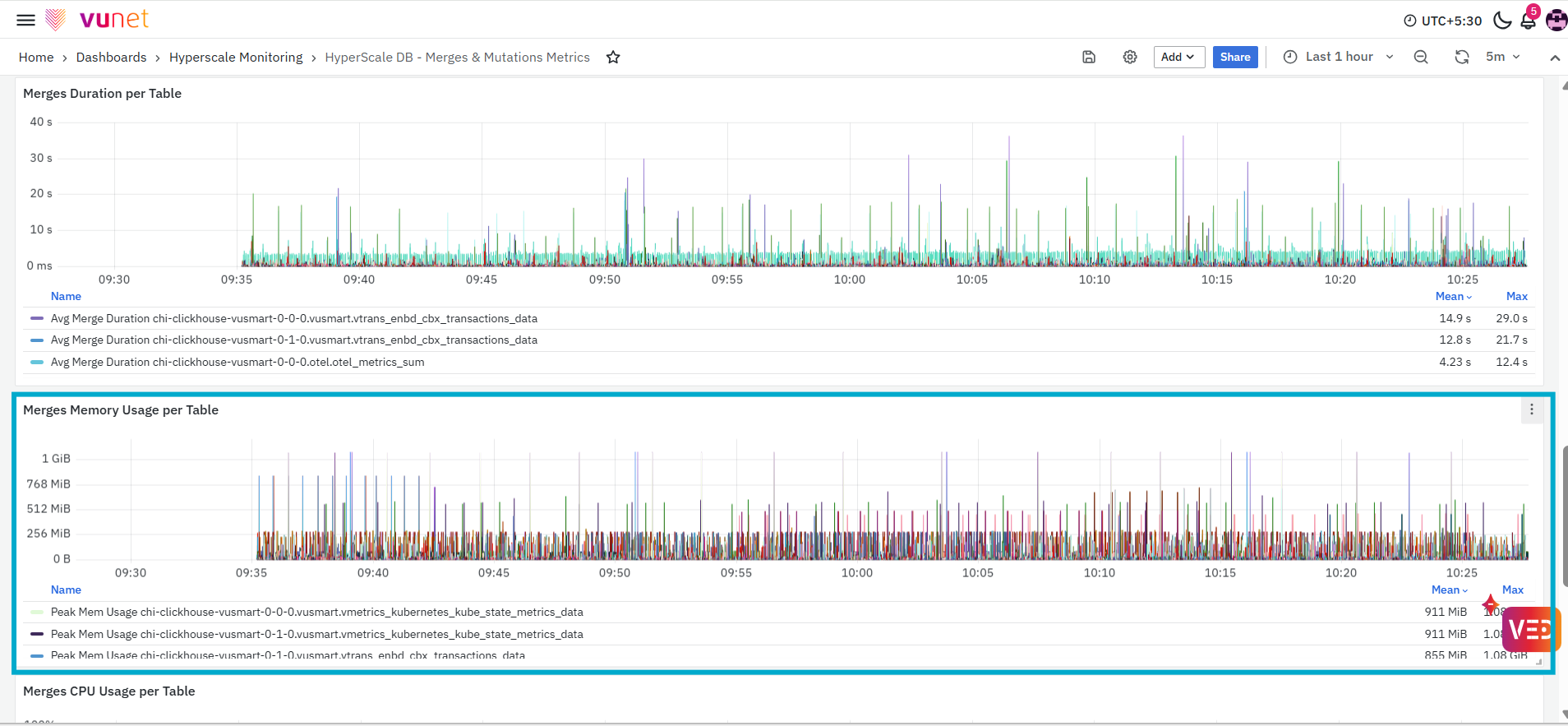The image size is (1568, 726).
Task: Toggle dark mode moon icon
Action: pyautogui.click(x=1502, y=20)
